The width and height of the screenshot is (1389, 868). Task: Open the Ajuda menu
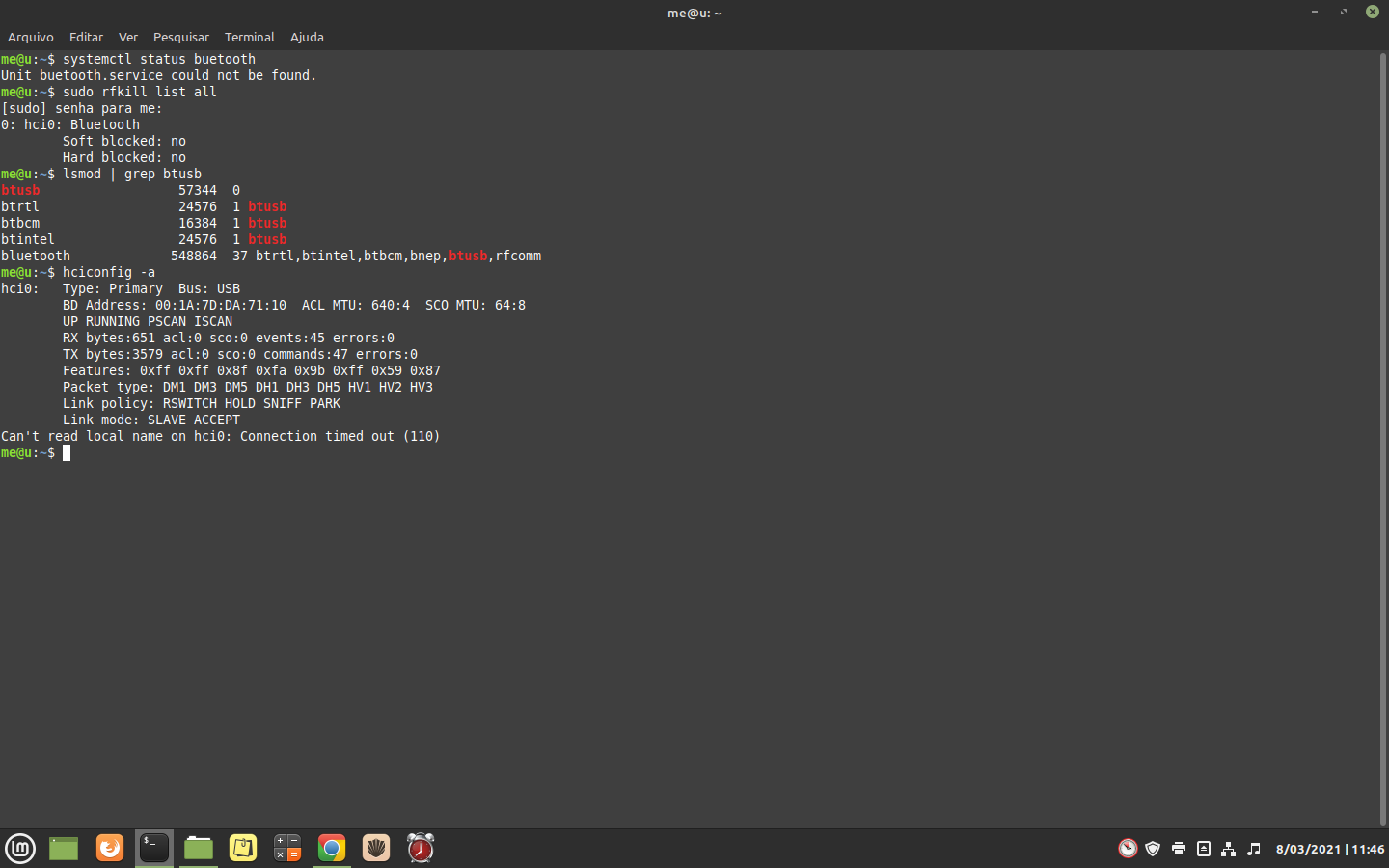coord(307,37)
